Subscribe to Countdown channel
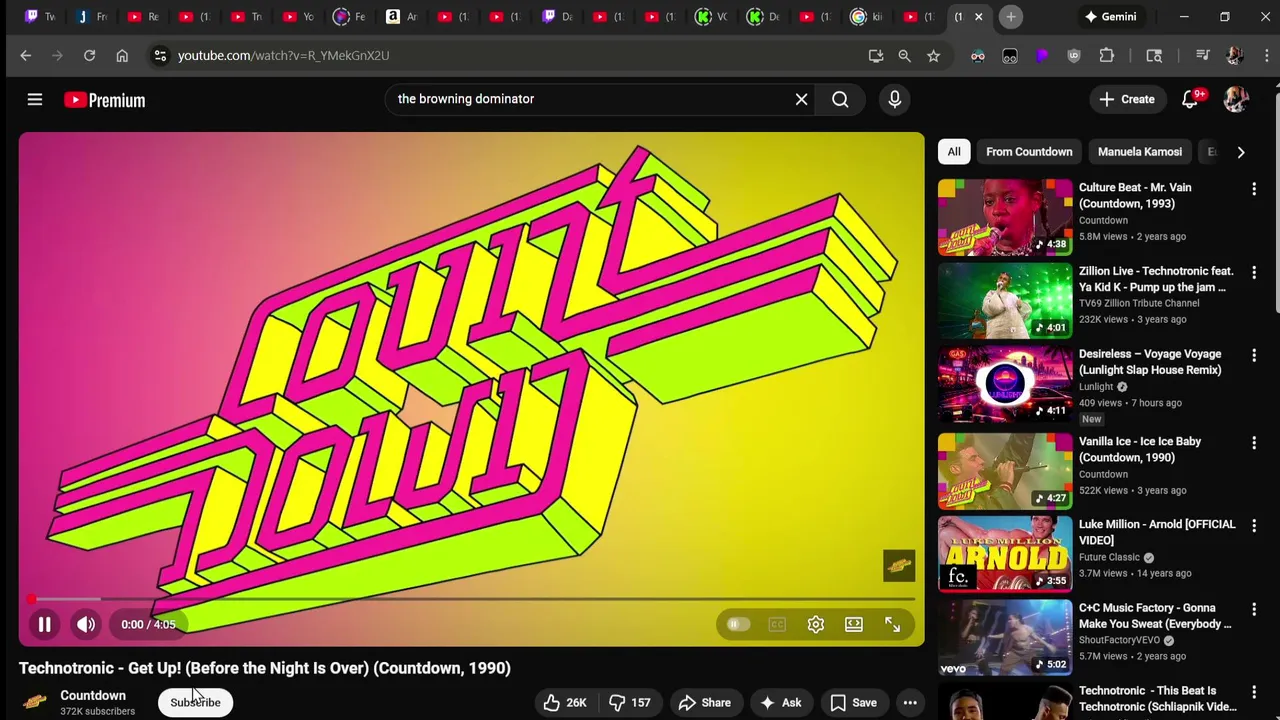Screen dimensions: 1280x720 coord(195,702)
